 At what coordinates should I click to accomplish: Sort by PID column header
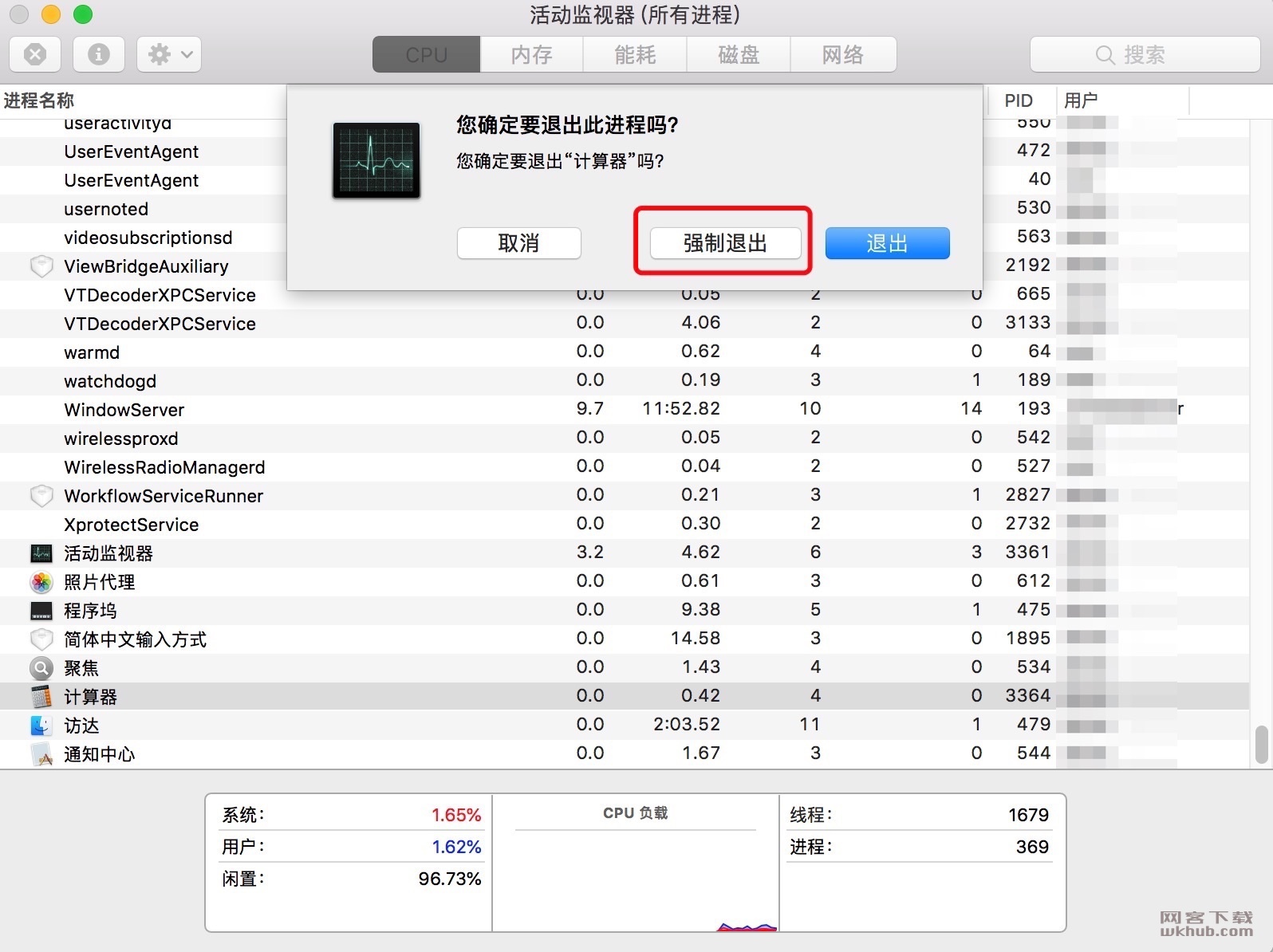coord(1019,100)
